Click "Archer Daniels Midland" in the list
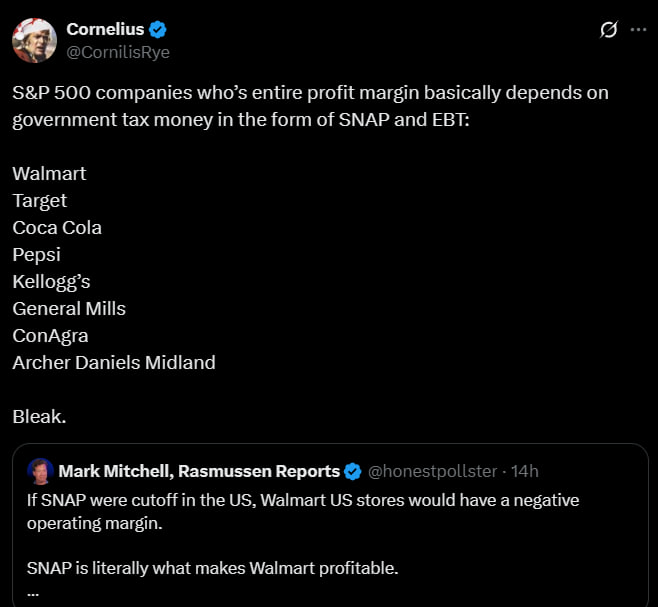 coord(114,362)
